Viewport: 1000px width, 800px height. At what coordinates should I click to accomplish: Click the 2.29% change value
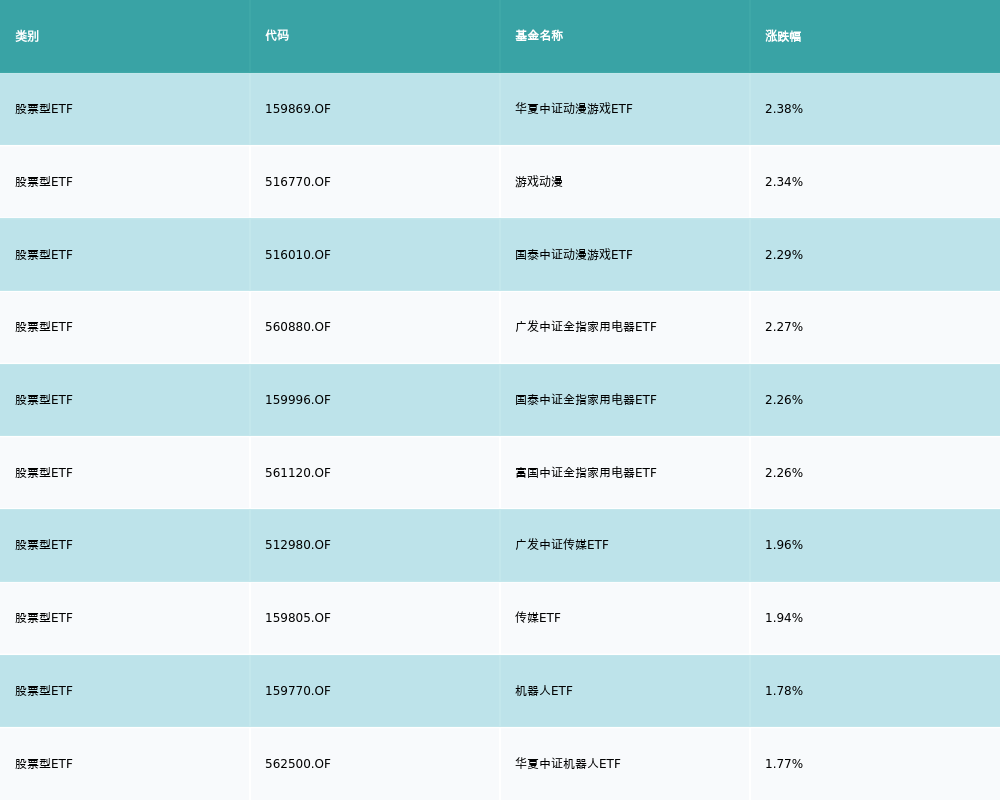tap(784, 255)
